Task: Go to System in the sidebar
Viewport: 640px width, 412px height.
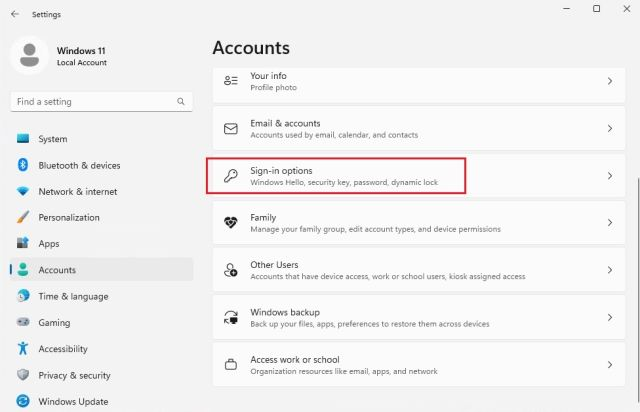Action: (53, 139)
